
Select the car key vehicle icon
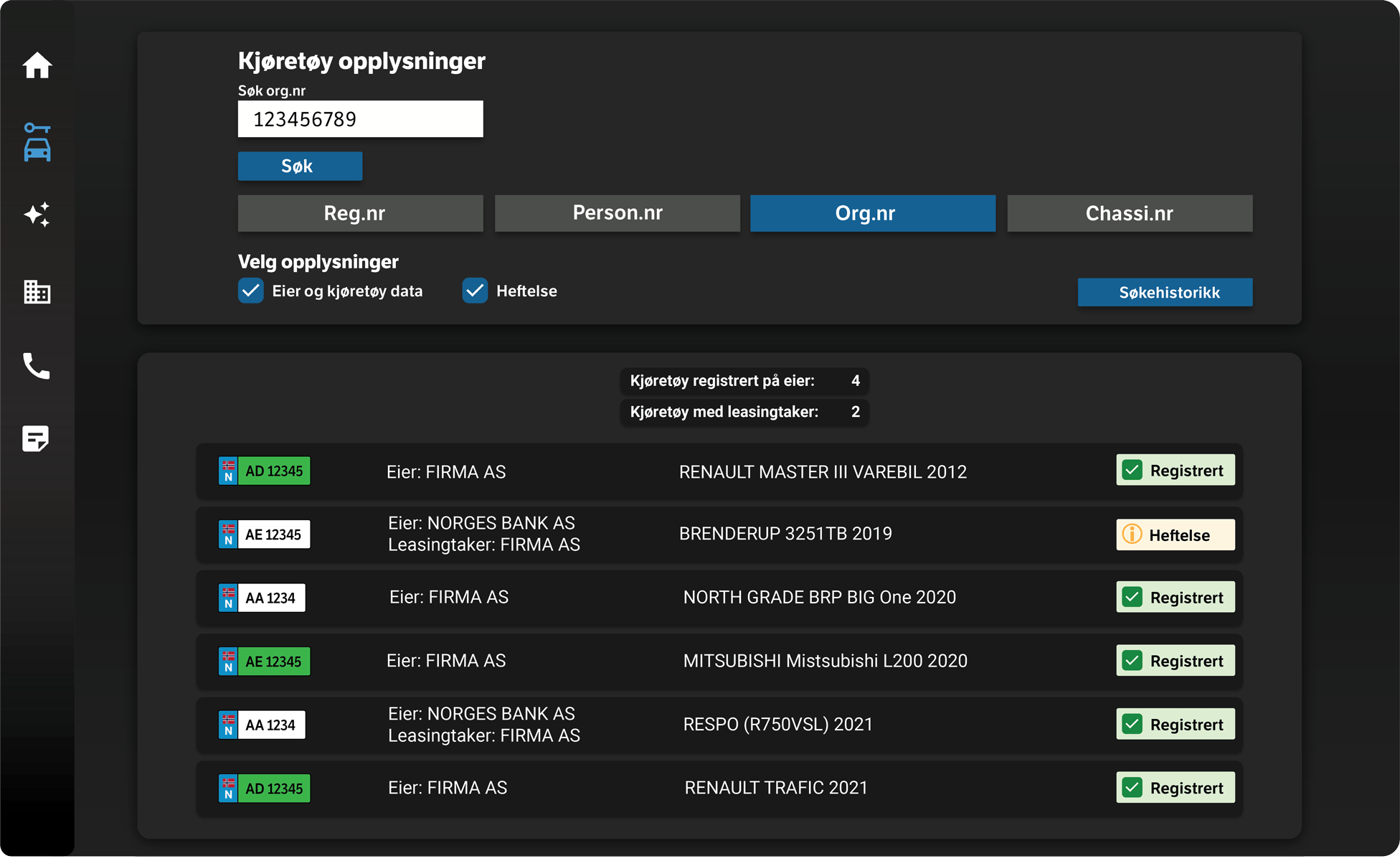click(x=37, y=142)
